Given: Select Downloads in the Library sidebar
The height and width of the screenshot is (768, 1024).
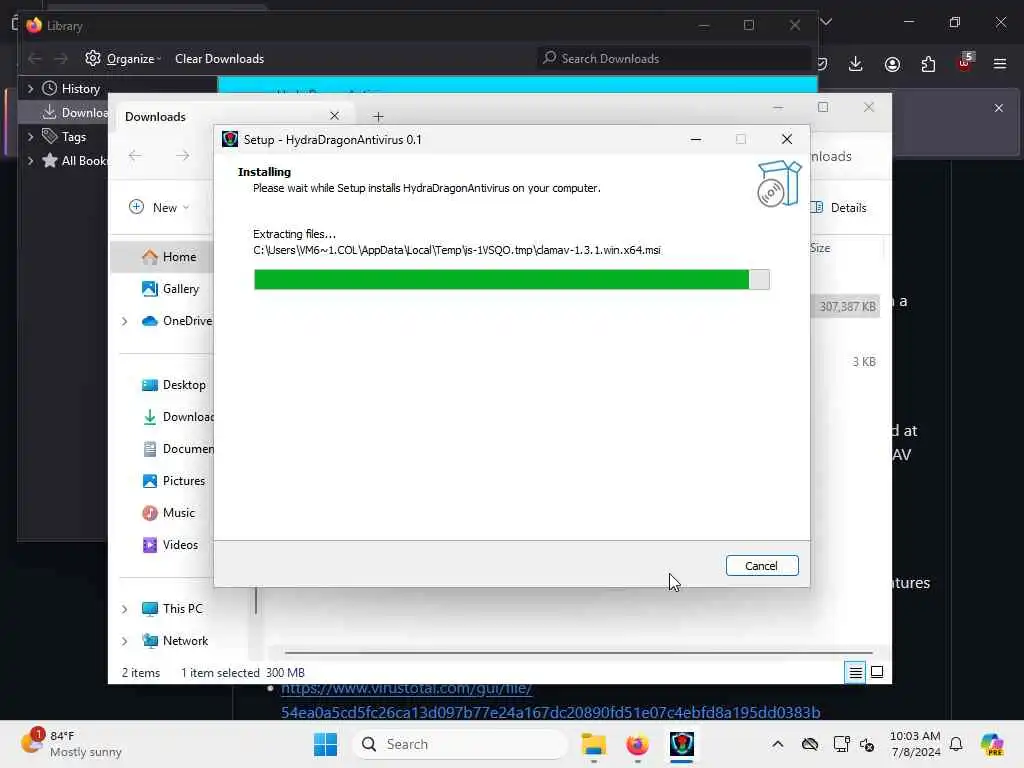Looking at the screenshot, I should (x=76, y=112).
